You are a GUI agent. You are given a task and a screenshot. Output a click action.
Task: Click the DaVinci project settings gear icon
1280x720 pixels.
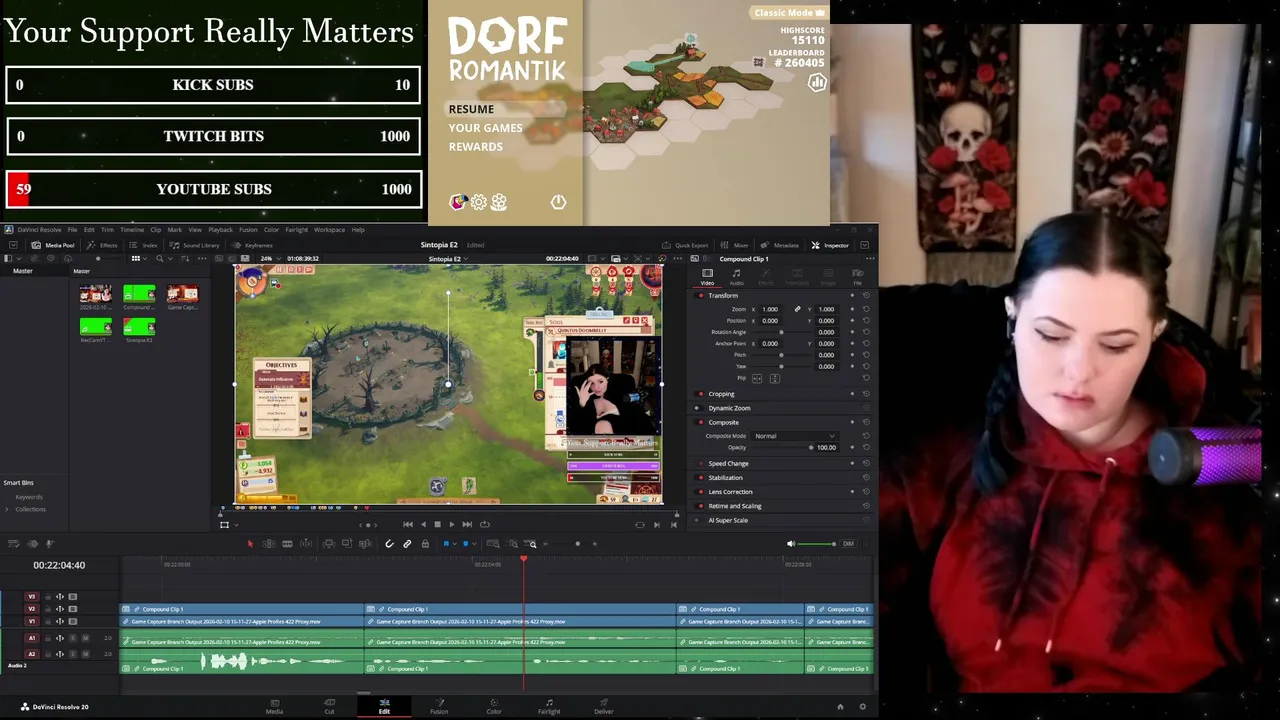(863, 707)
